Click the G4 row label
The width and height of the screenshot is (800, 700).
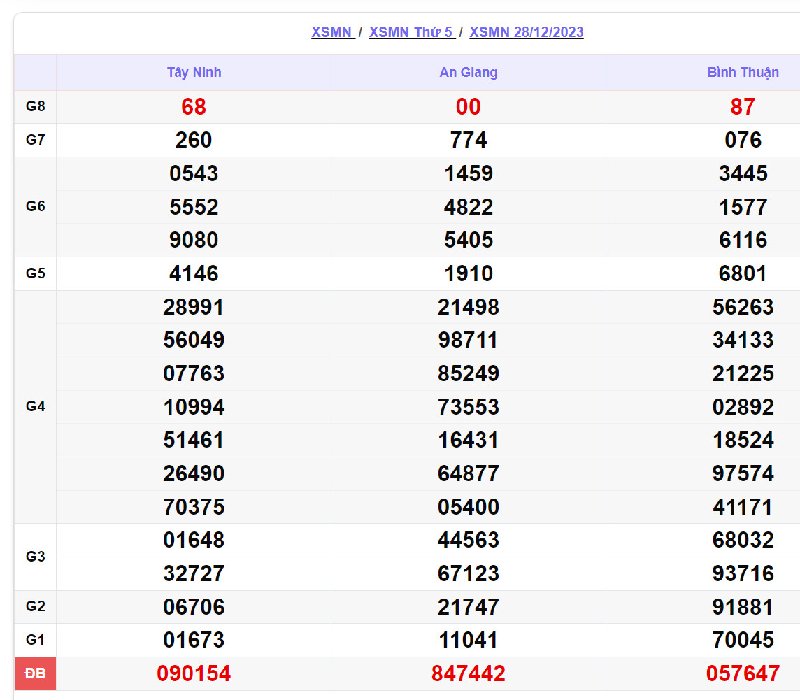[35, 407]
